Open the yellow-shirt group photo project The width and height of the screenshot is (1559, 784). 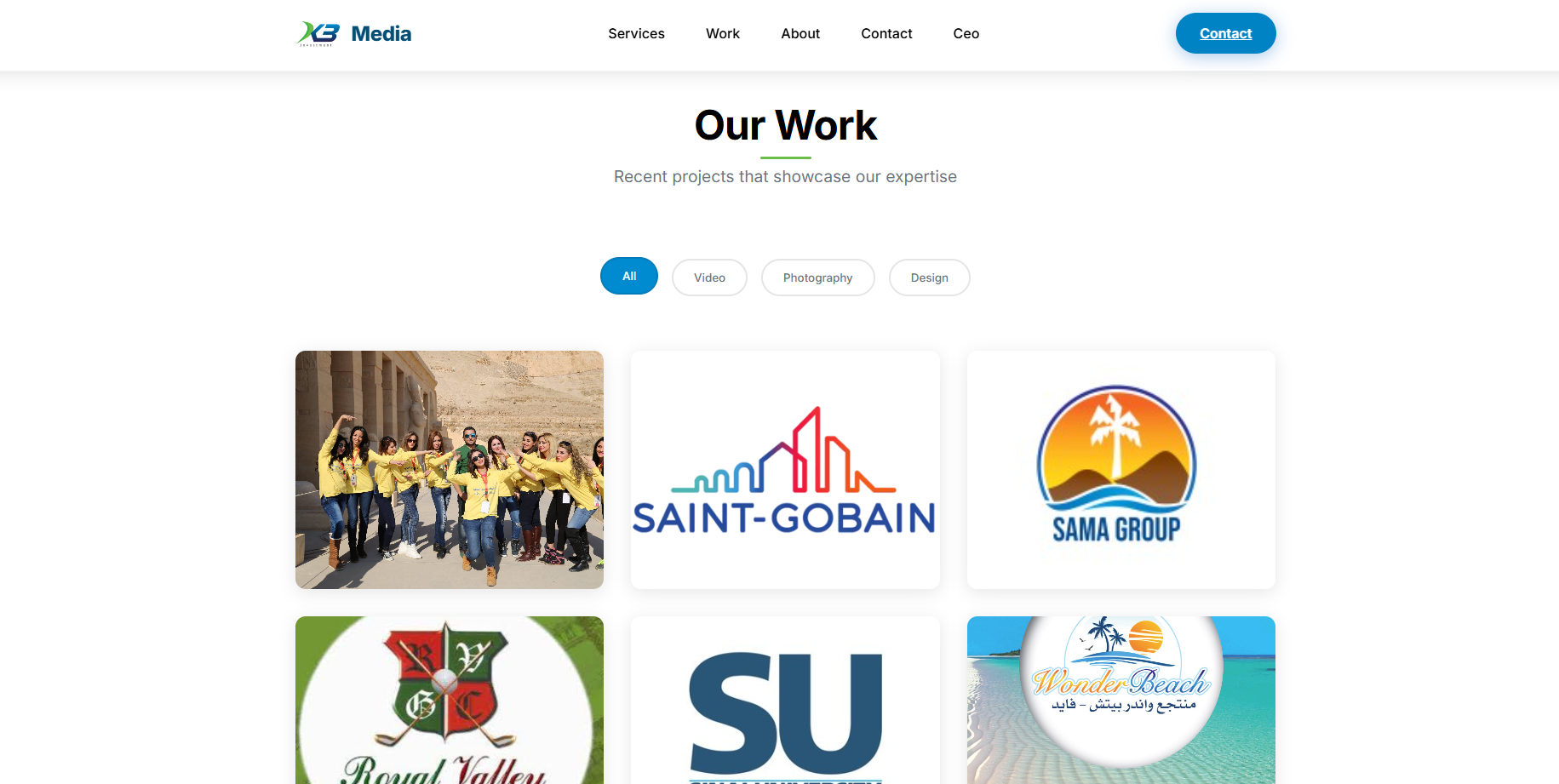click(450, 470)
